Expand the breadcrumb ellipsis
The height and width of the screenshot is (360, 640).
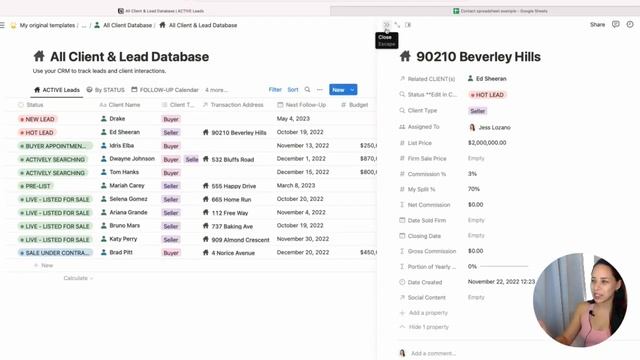point(84,25)
